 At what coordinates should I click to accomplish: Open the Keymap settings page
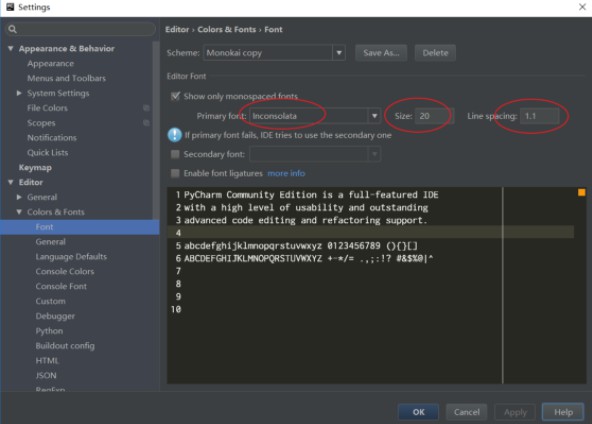click(x=35, y=167)
